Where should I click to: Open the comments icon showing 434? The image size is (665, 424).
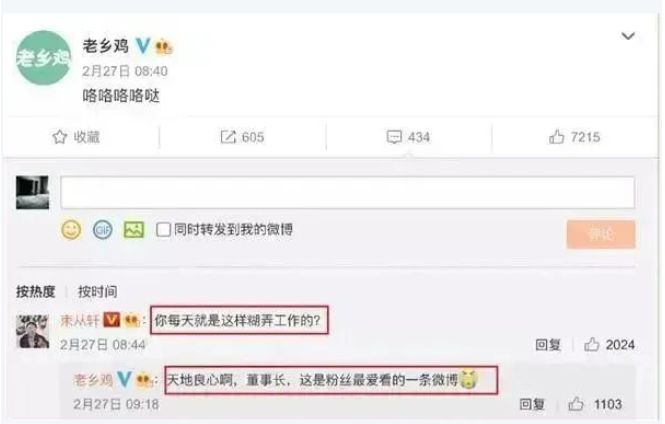point(394,137)
